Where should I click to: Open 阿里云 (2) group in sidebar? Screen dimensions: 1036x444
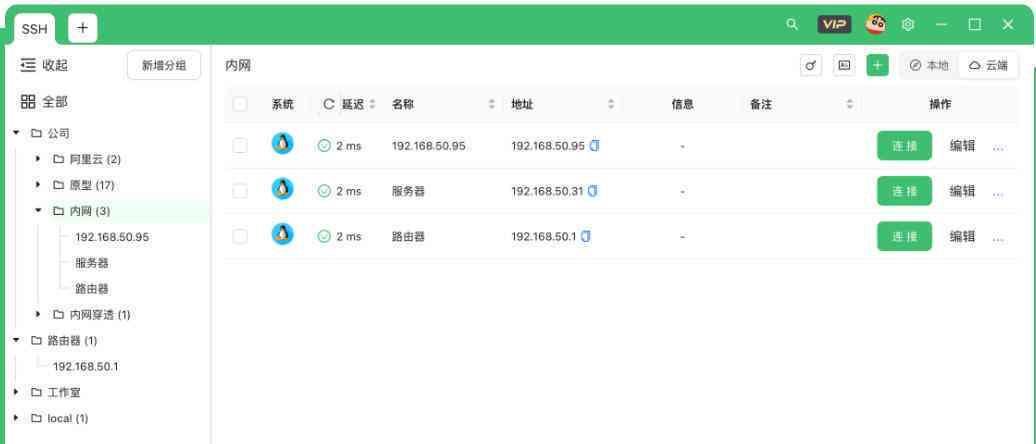point(95,159)
